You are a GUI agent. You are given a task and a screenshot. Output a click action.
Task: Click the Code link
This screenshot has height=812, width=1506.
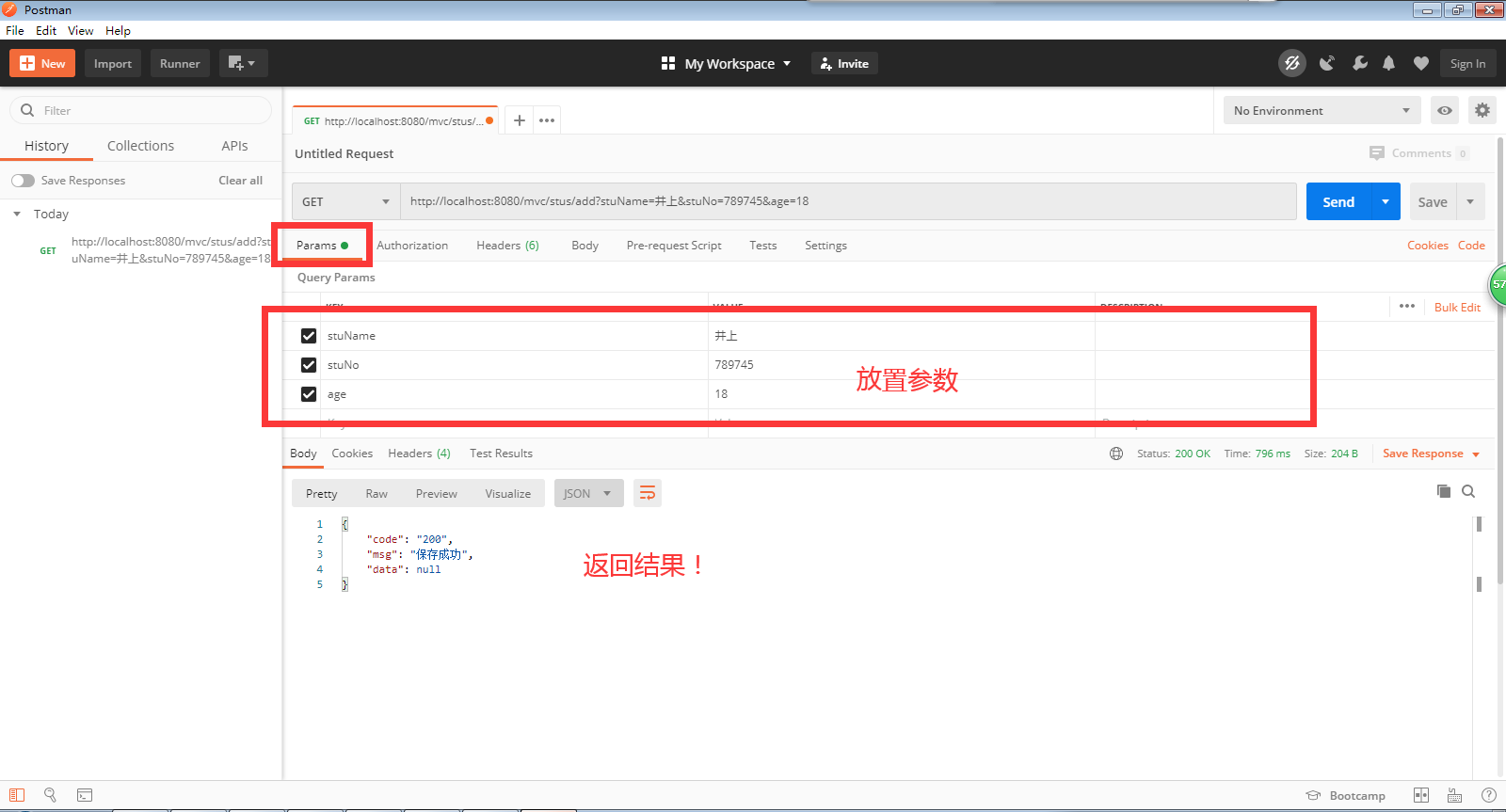tap(1471, 246)
